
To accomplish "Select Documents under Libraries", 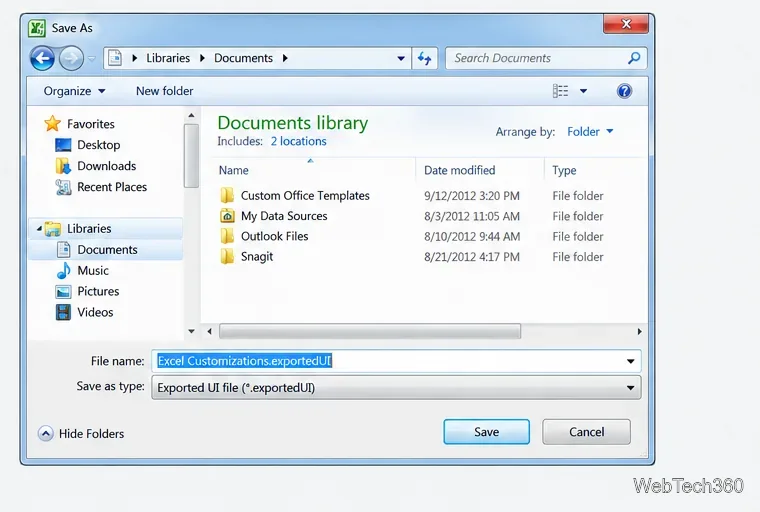I will pyautogui.click(x=107, y=250).
